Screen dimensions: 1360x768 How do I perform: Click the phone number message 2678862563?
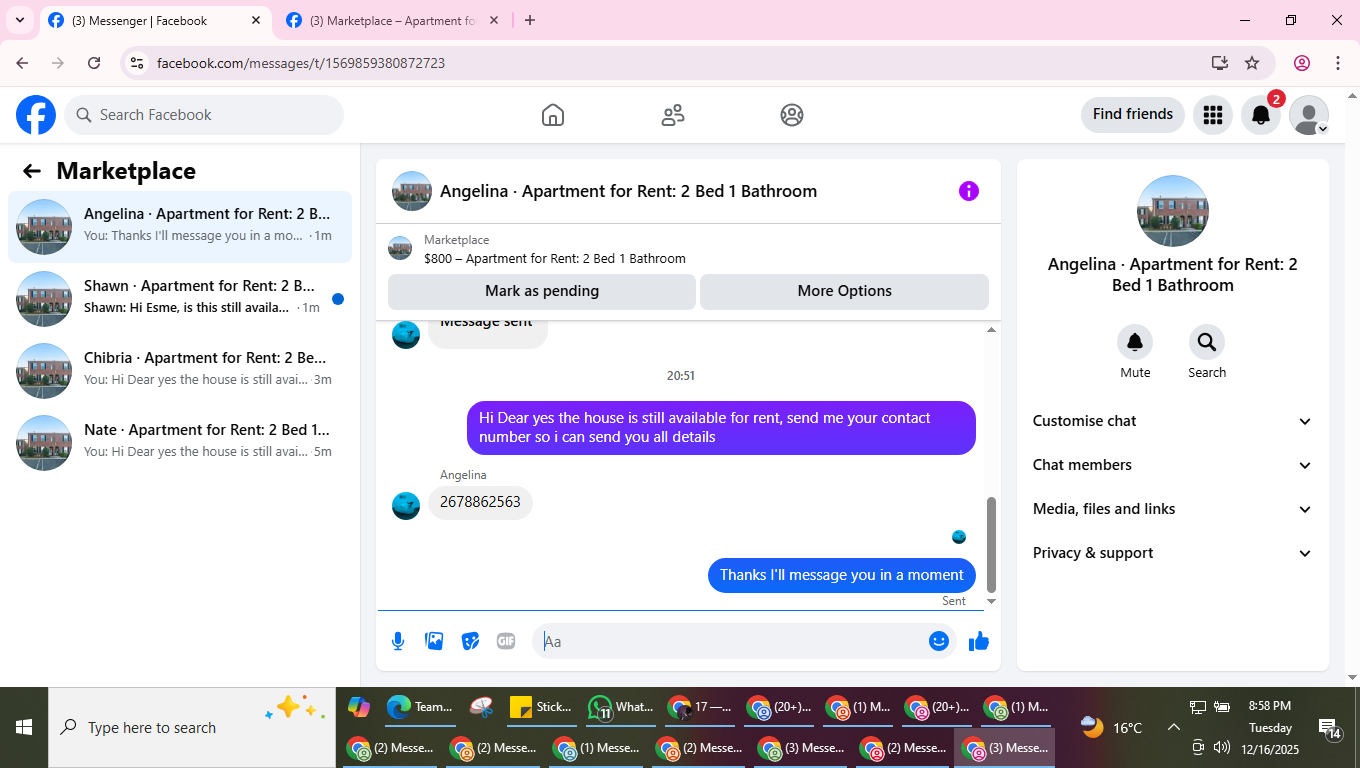[480, 502]
